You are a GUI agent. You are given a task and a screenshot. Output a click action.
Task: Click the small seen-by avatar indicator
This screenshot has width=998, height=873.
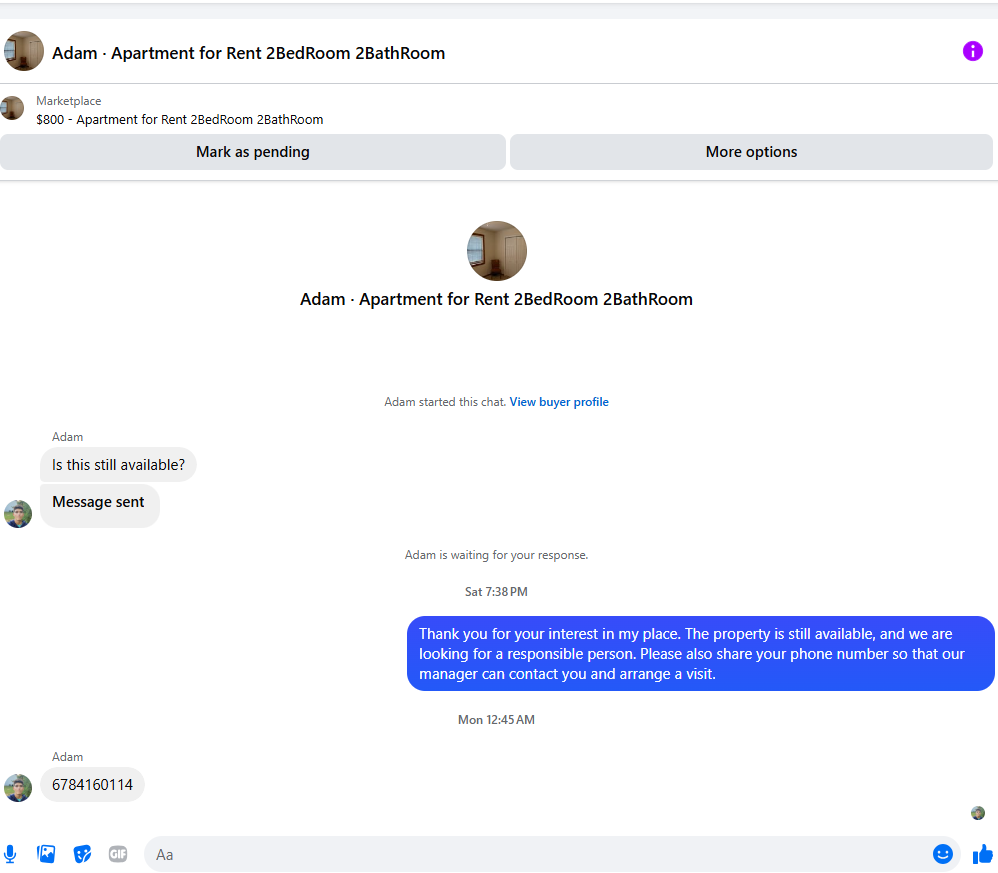point(978,813)
